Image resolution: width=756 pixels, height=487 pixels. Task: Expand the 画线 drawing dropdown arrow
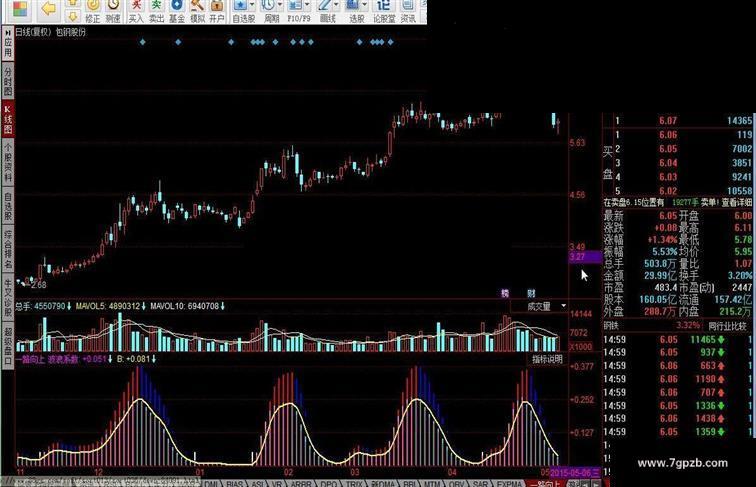[336, 5]
